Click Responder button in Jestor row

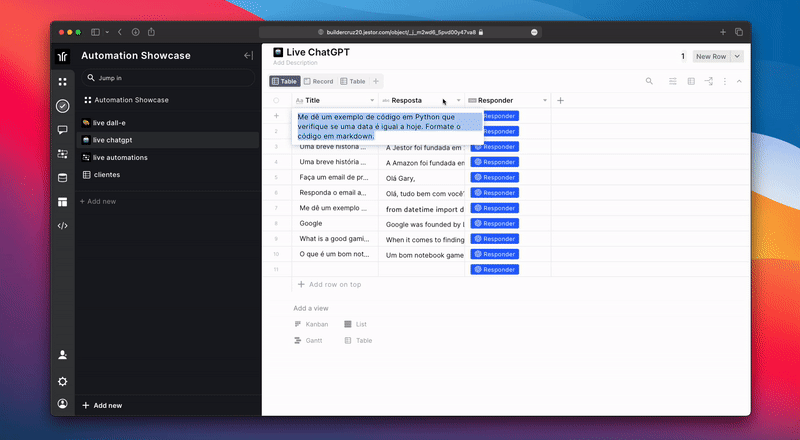coord(494,146)
